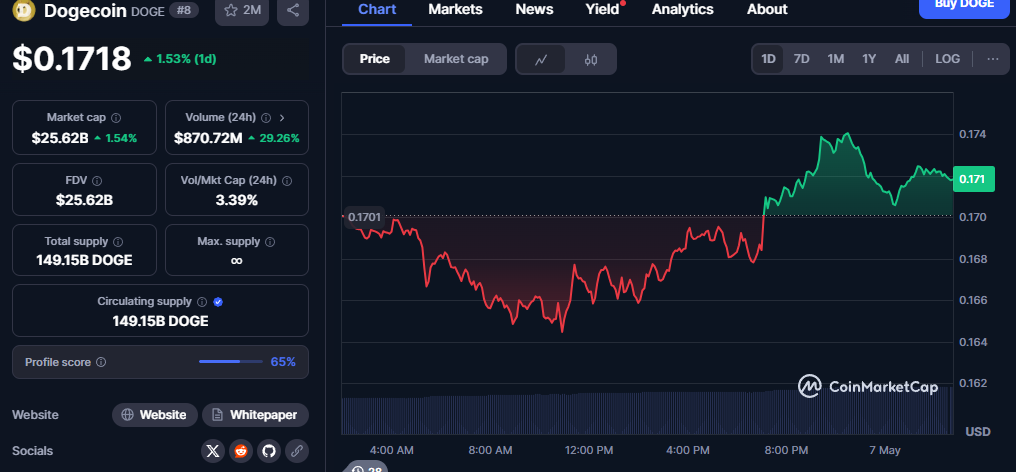Screen dimensions: 1016x472
Task: Add Dogecoin to watchlist with the 2M star button
Action: point(242,10)
